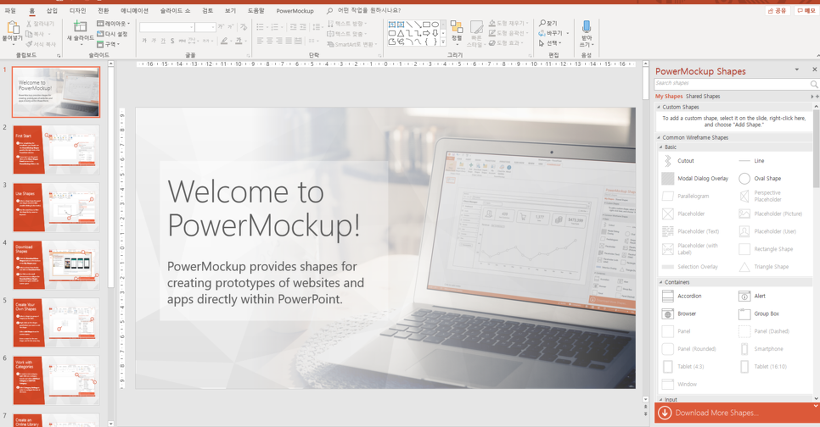Click the 텍스트 방향 (Text Direction) button

(346, 24)
